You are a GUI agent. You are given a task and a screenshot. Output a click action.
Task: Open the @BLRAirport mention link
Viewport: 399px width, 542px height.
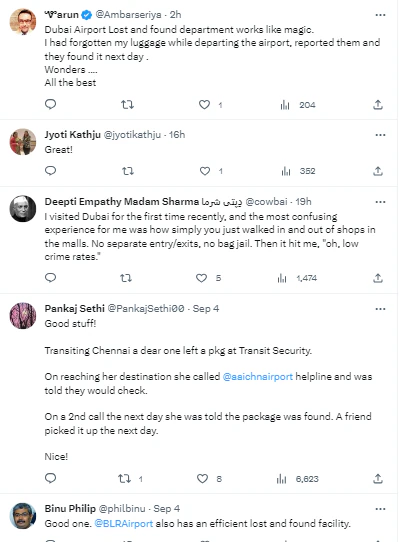click(x=123, y=524)
